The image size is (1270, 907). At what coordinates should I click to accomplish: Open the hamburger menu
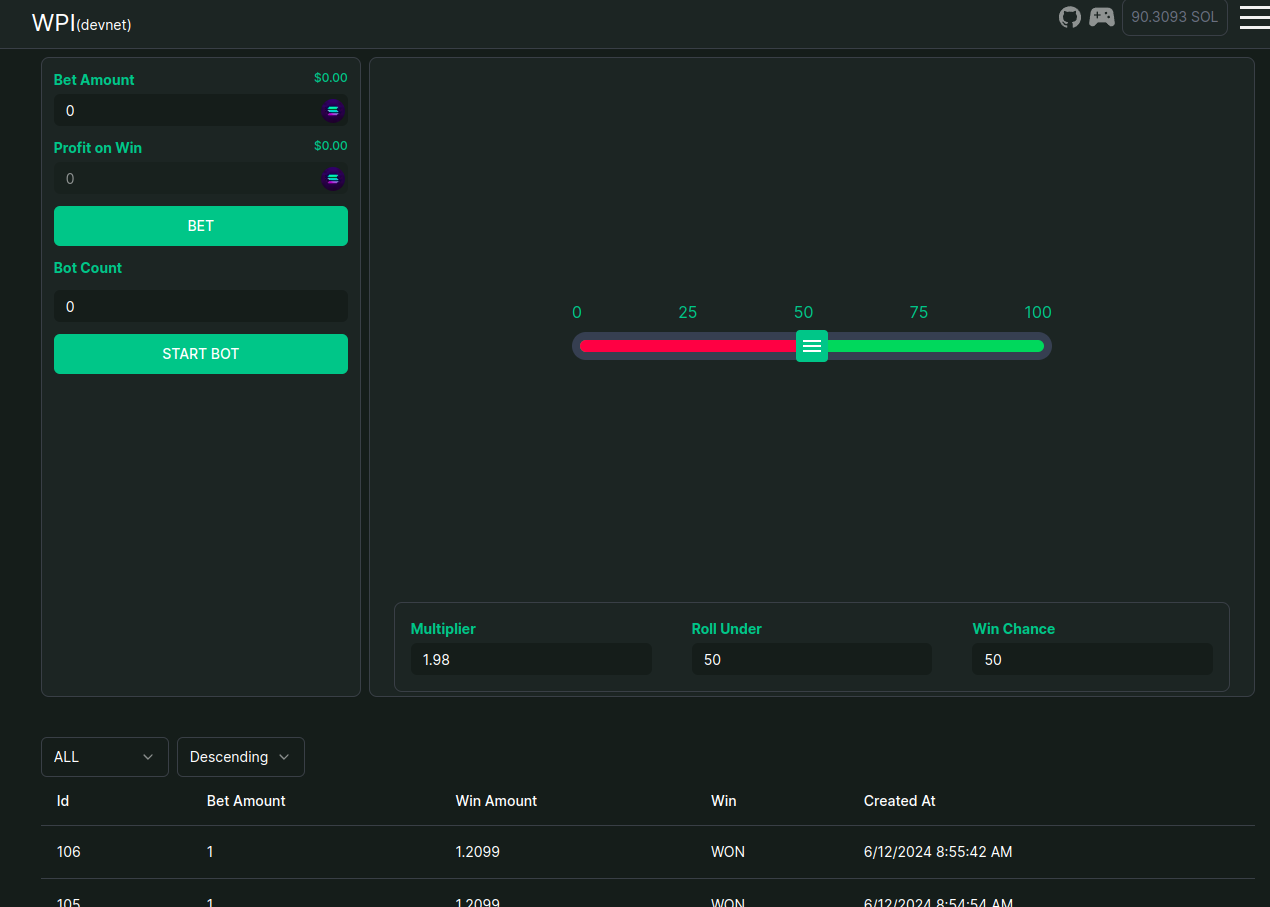click(x=1254, y=17)
